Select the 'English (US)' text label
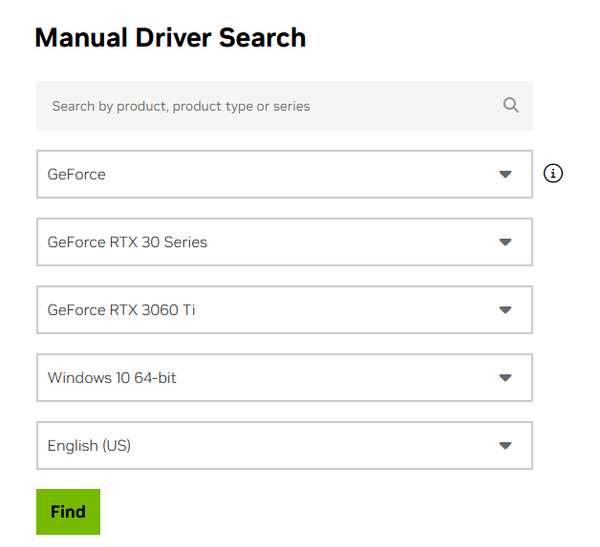 pos(89,446)
